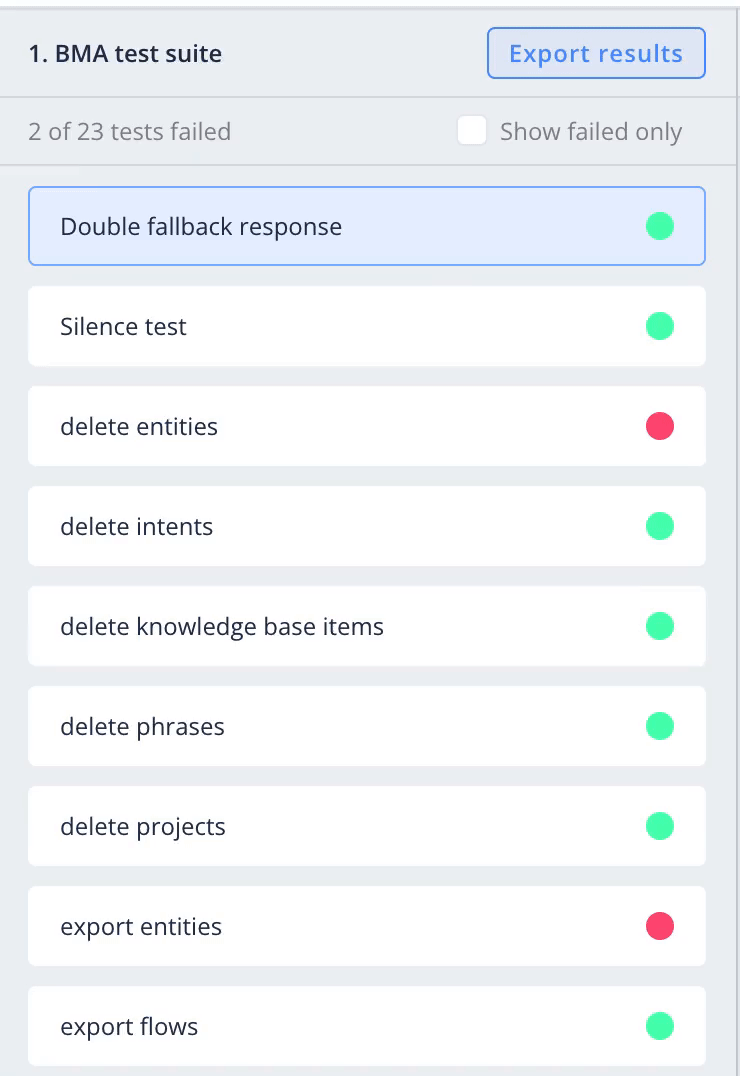Click green status dot on export flows
Image resolution: width=740 pixels, height=1076 pixels.
point(660,1026)
